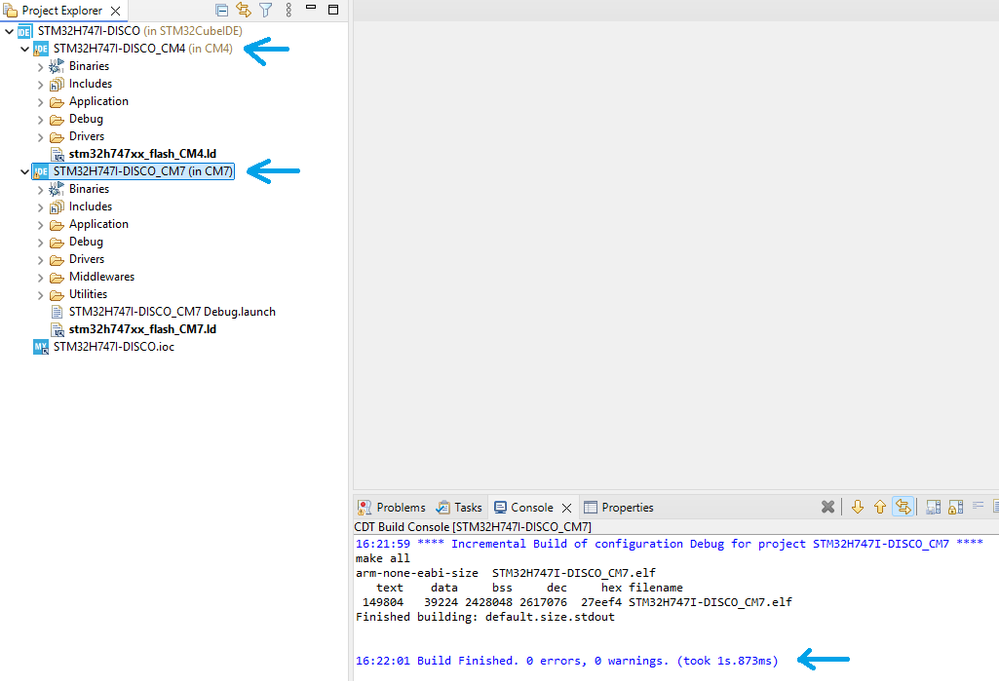Switch to the Tasks tab

coord(459,507)
